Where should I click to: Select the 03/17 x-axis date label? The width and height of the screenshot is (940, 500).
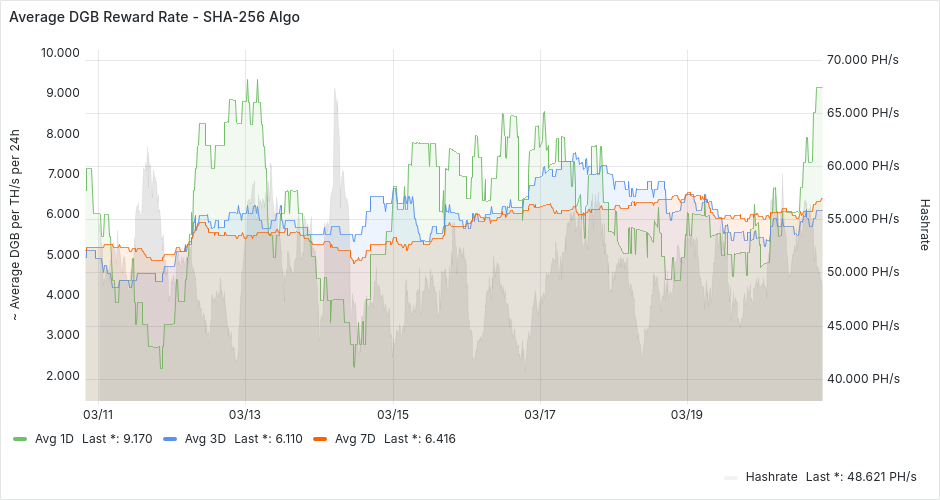539,414
